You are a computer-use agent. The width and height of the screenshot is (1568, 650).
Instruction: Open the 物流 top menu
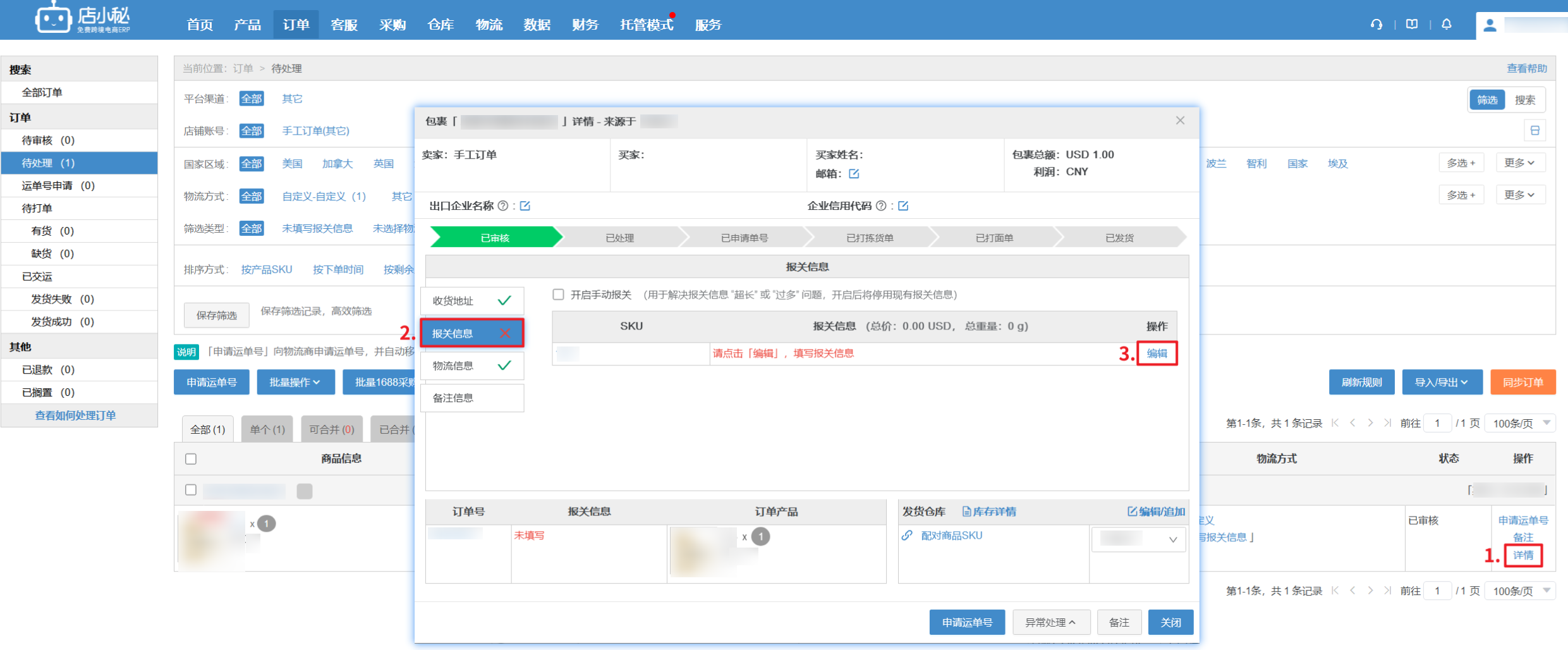[x=489, y=25]
